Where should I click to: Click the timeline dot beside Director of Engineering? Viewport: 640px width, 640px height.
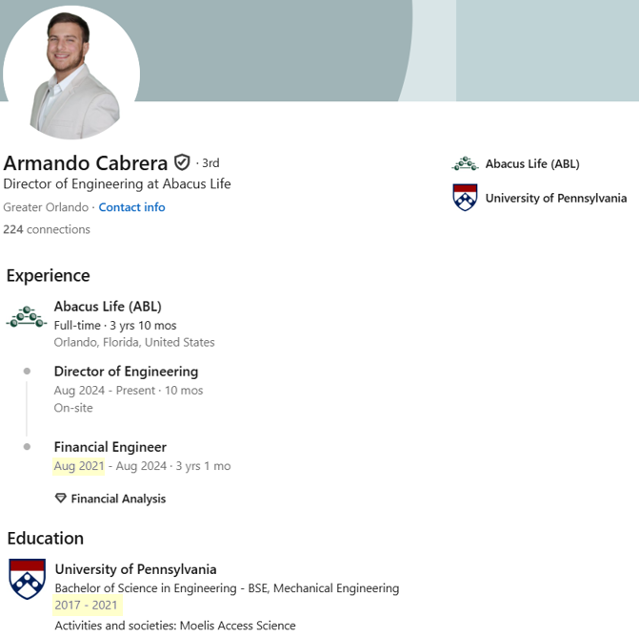[x=27, y=371]
